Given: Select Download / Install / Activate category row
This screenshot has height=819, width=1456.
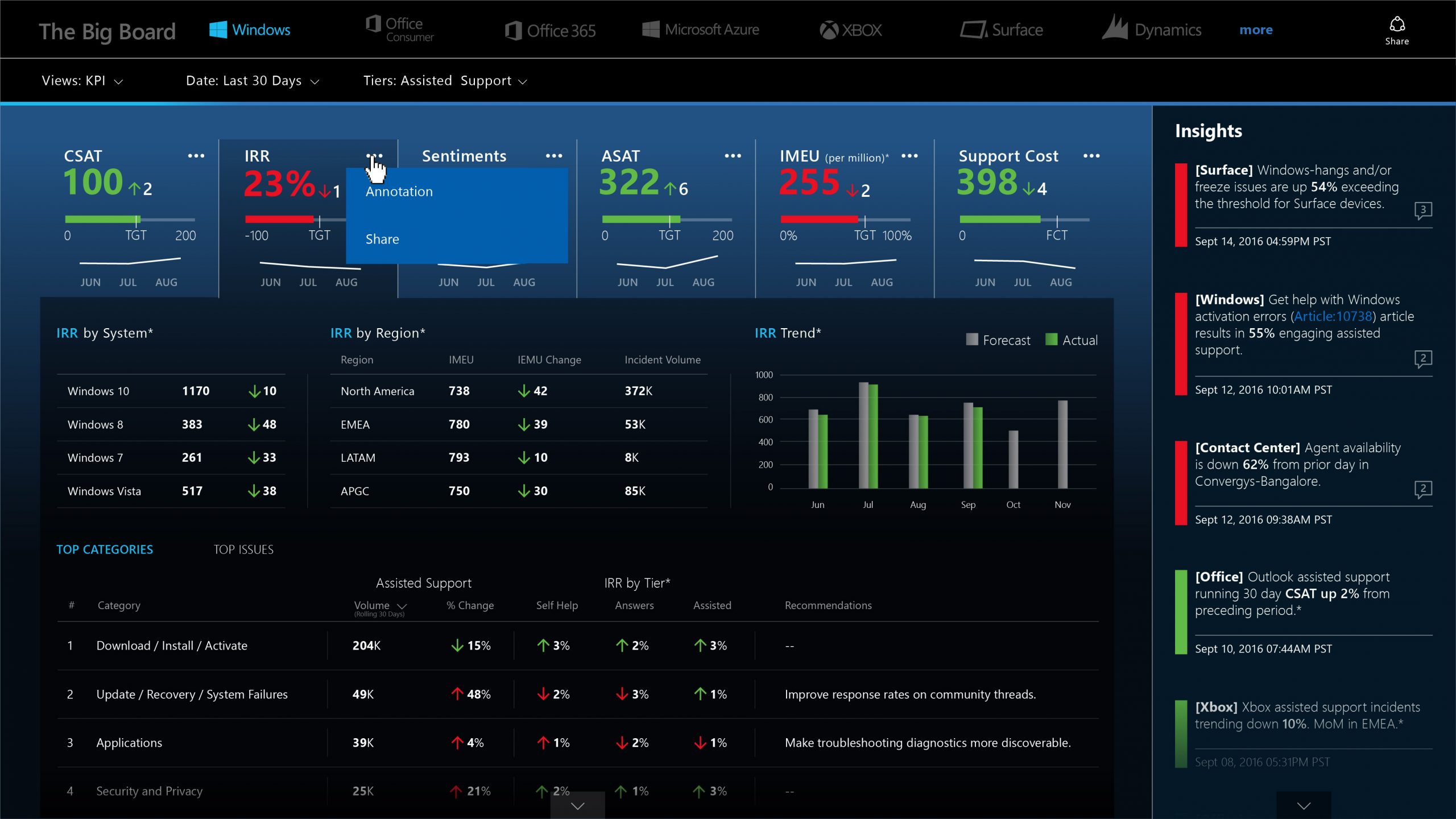Looking at the screenshot, I should (578, 646).
